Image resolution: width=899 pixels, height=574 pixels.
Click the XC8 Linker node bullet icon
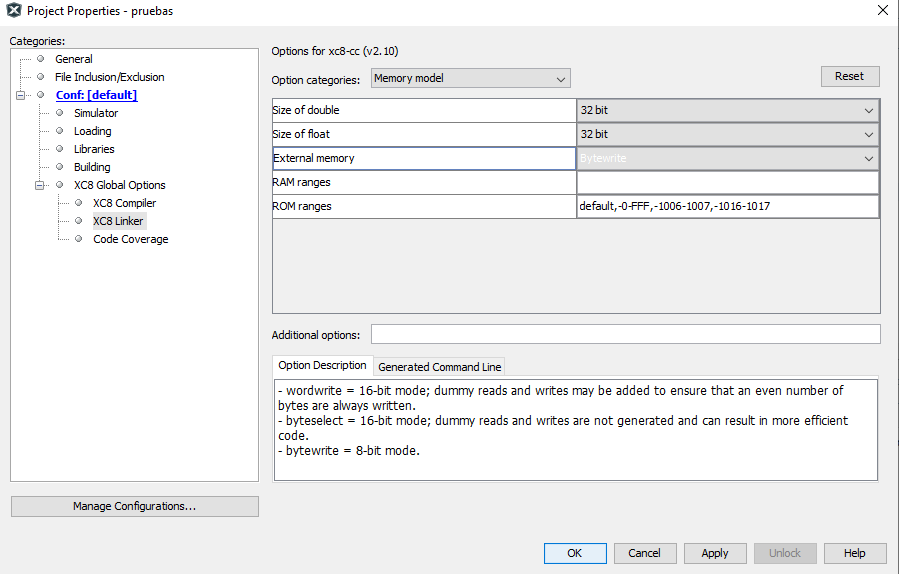click(79, 220)
